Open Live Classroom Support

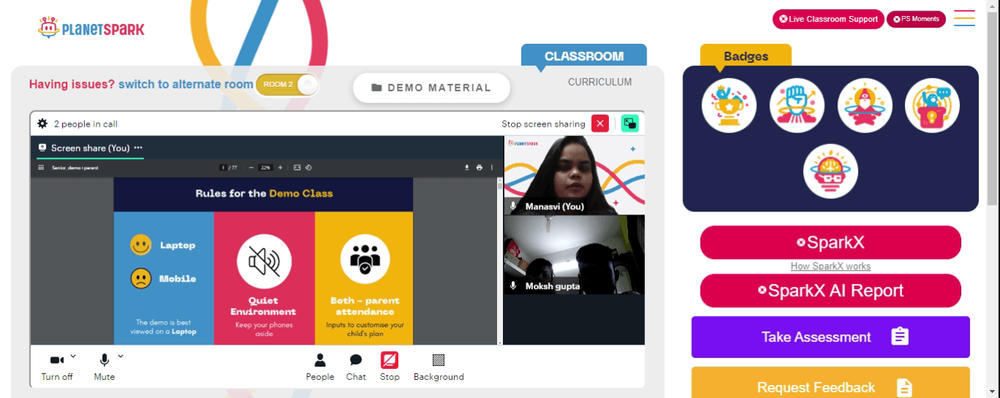(x=828, y=19)
